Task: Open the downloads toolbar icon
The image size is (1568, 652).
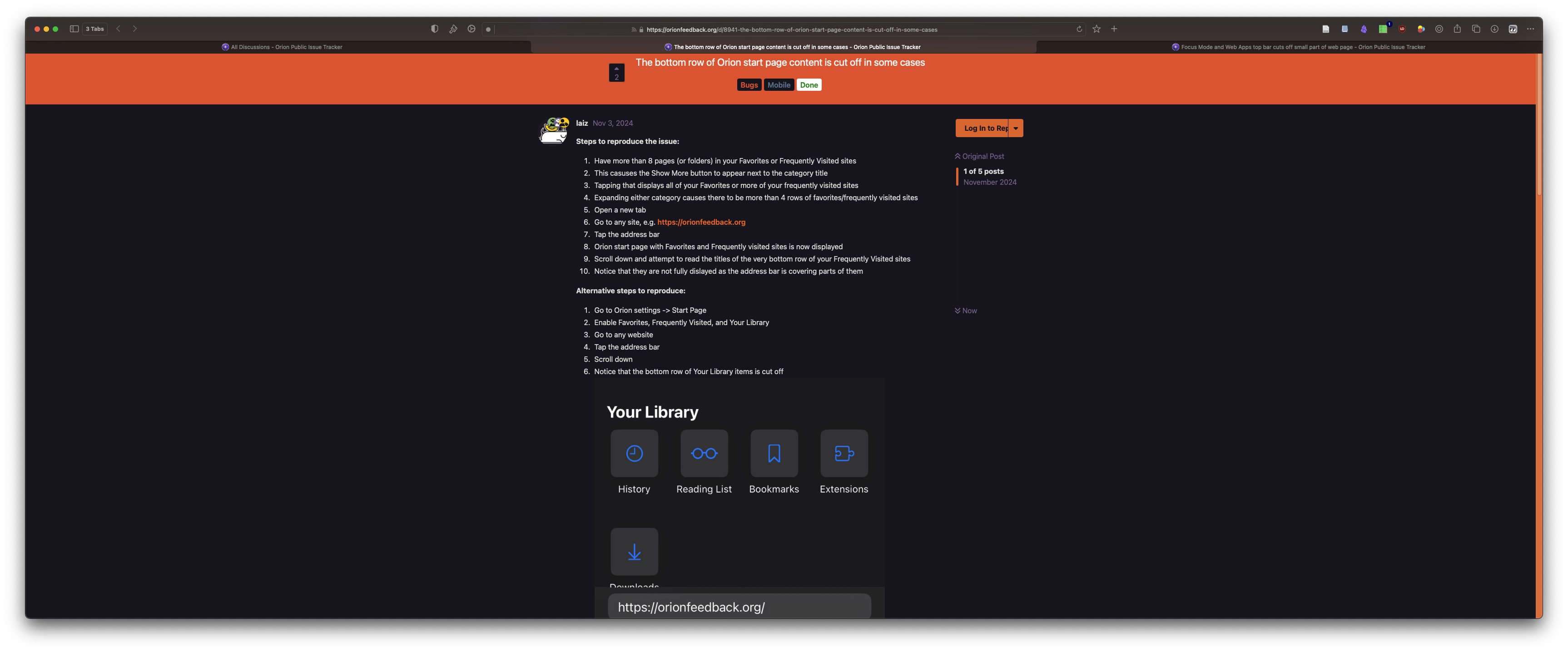Action: pos(1494,29)
